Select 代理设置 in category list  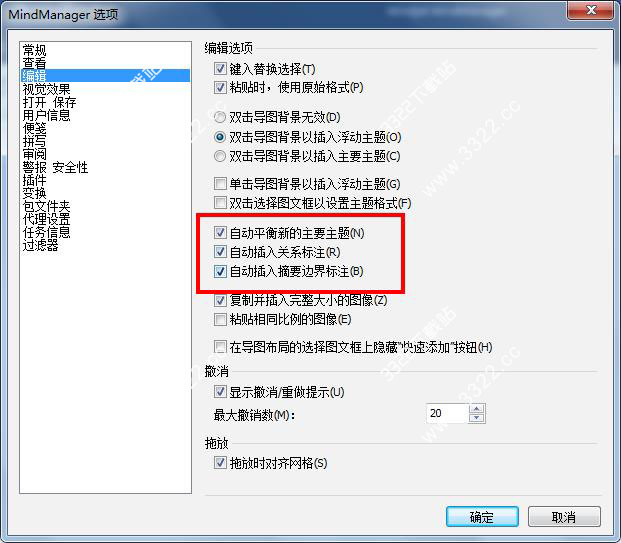click(x=46, y=219)
